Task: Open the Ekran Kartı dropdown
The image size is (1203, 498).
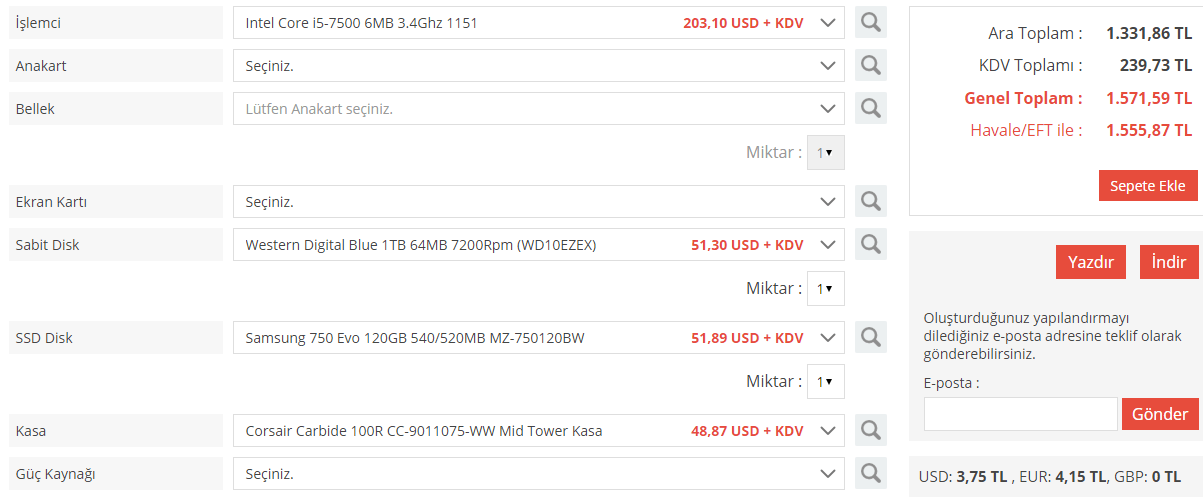Action: coord(538,202)
